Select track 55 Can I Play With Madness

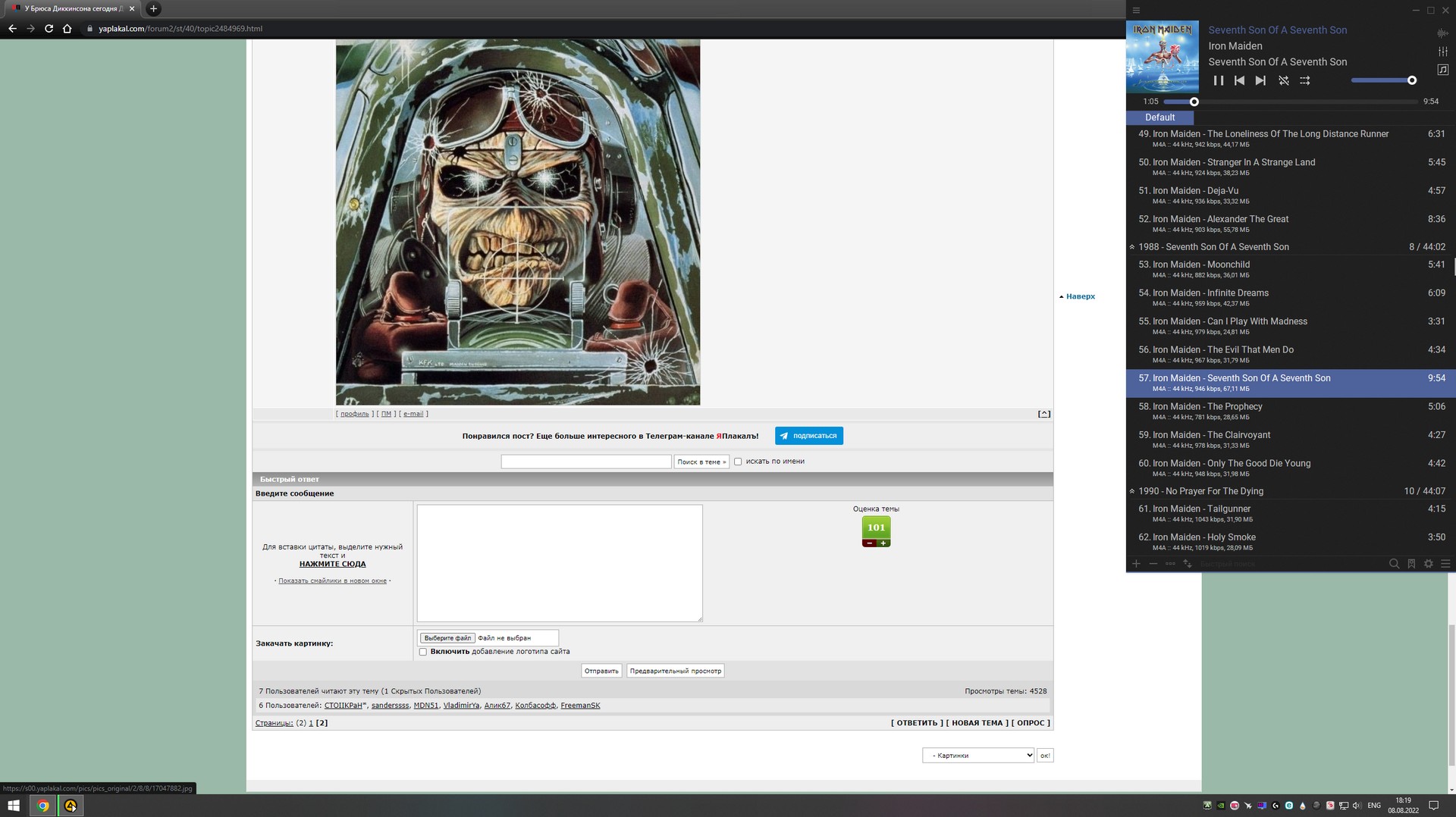tap(1289, 326)
